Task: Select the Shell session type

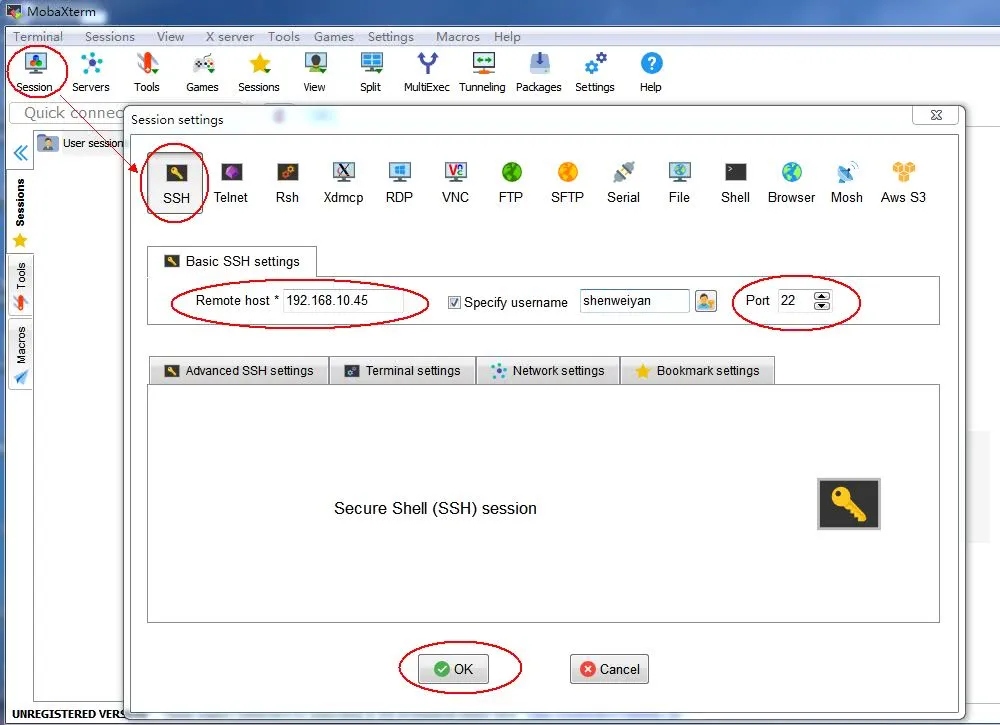Action: click(735, 183)
